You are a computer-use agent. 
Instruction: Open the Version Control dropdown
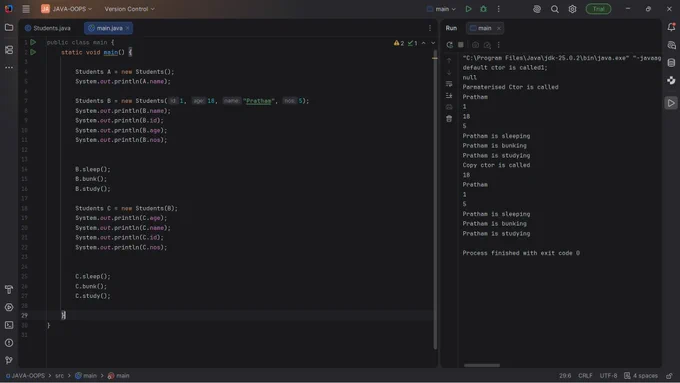tap(129, 9)
